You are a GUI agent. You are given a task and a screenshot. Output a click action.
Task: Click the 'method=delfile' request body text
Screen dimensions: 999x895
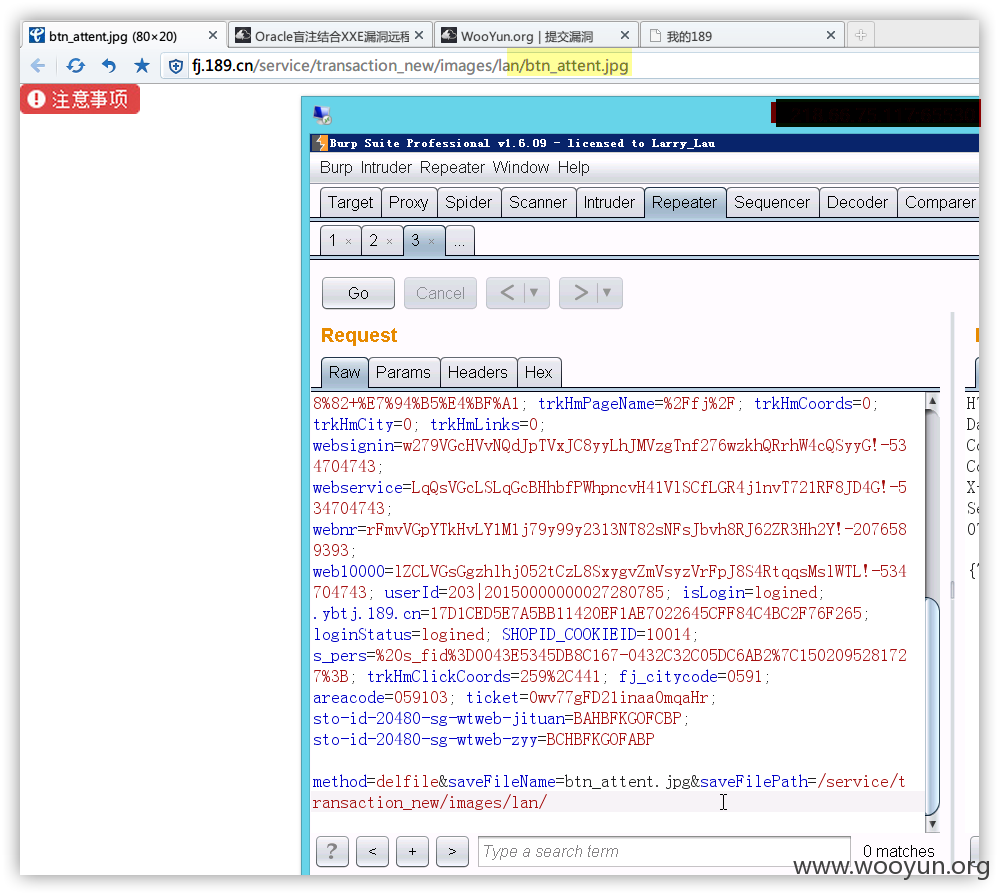(x=375, y=782)
